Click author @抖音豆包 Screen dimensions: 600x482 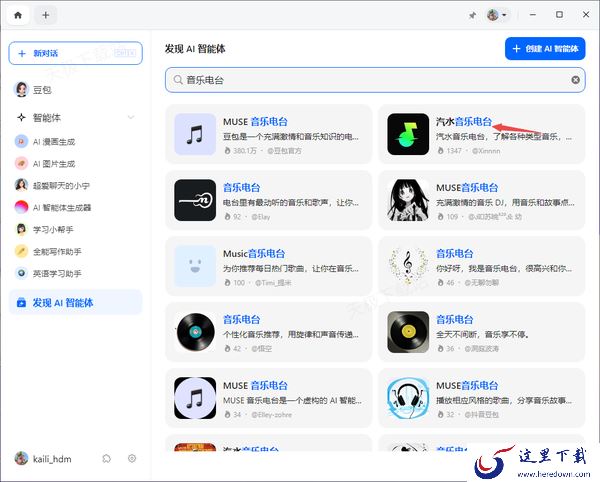[481, 415]
